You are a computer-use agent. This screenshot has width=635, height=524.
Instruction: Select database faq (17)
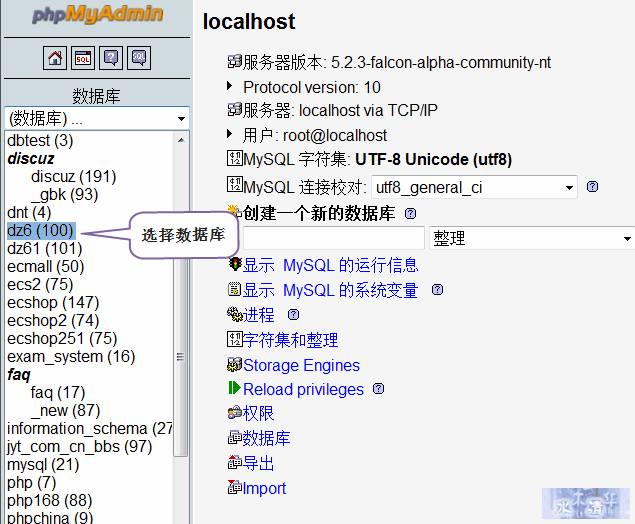click(58, 392)
